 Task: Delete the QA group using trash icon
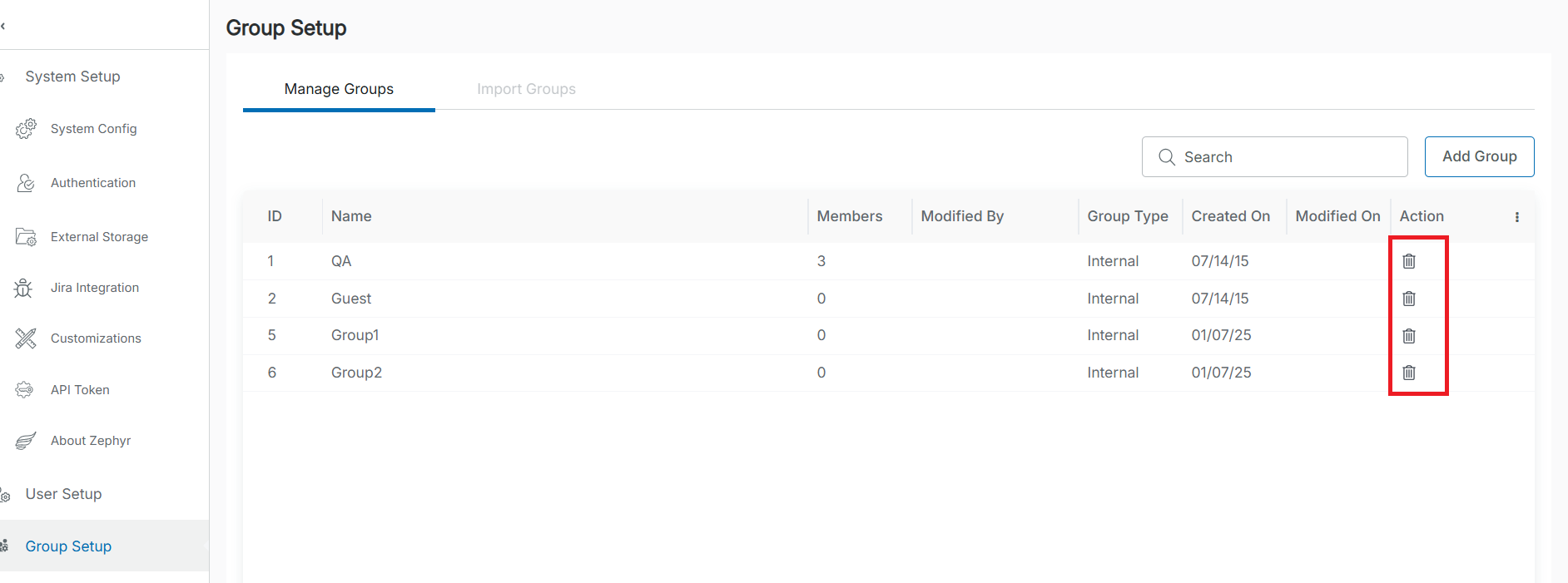[1408, 261]
